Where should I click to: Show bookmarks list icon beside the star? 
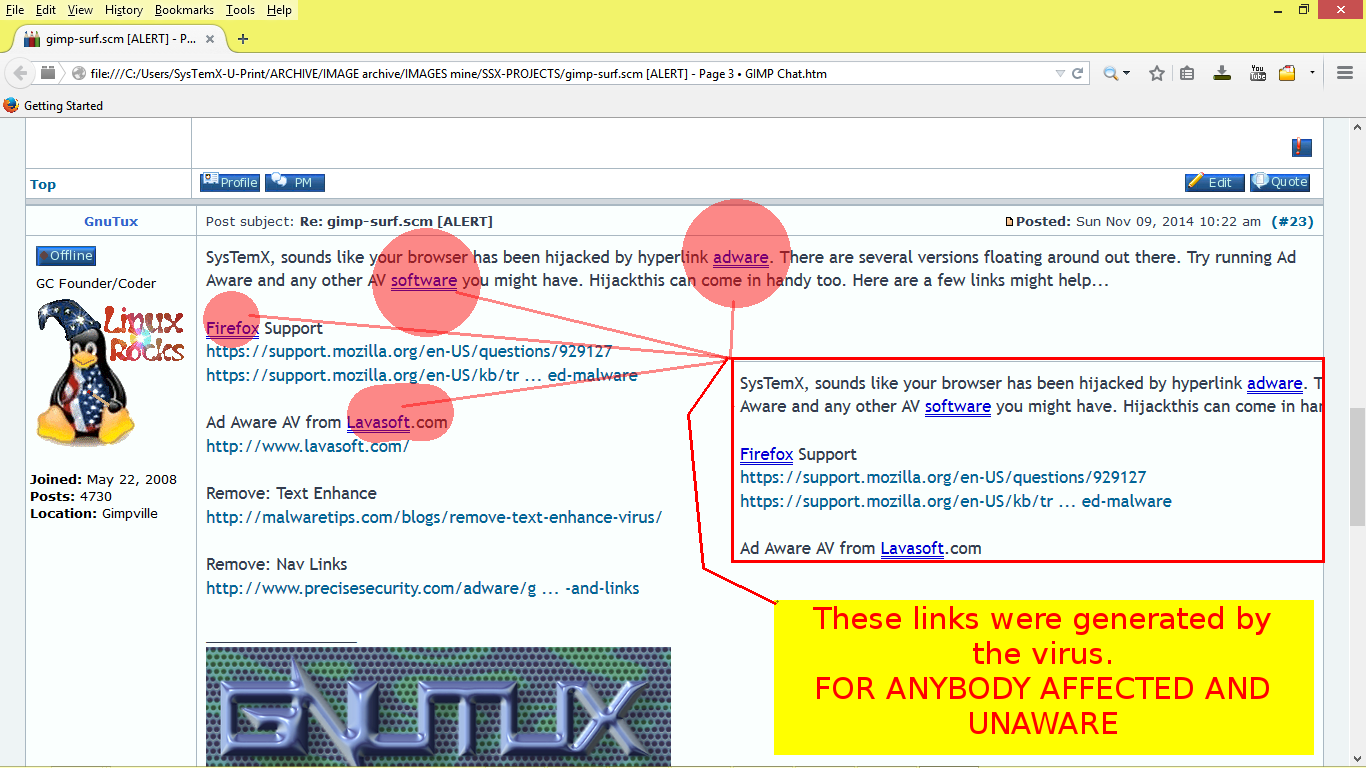point(1187,73)
